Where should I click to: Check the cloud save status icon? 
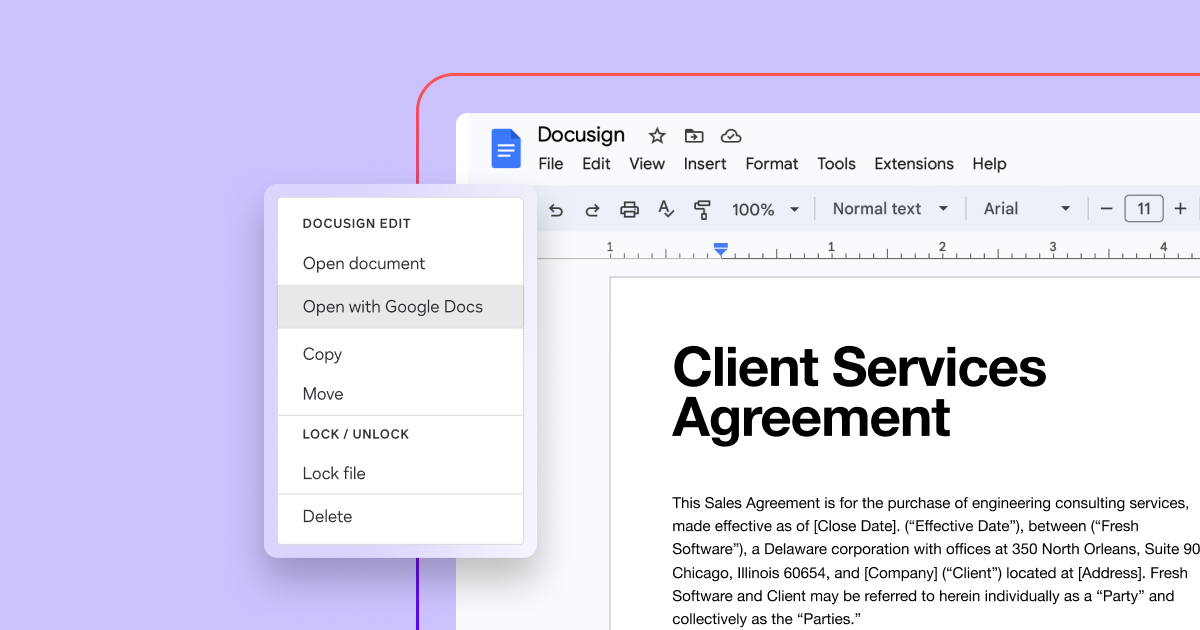pyautogui.click(x=731, y=136)
